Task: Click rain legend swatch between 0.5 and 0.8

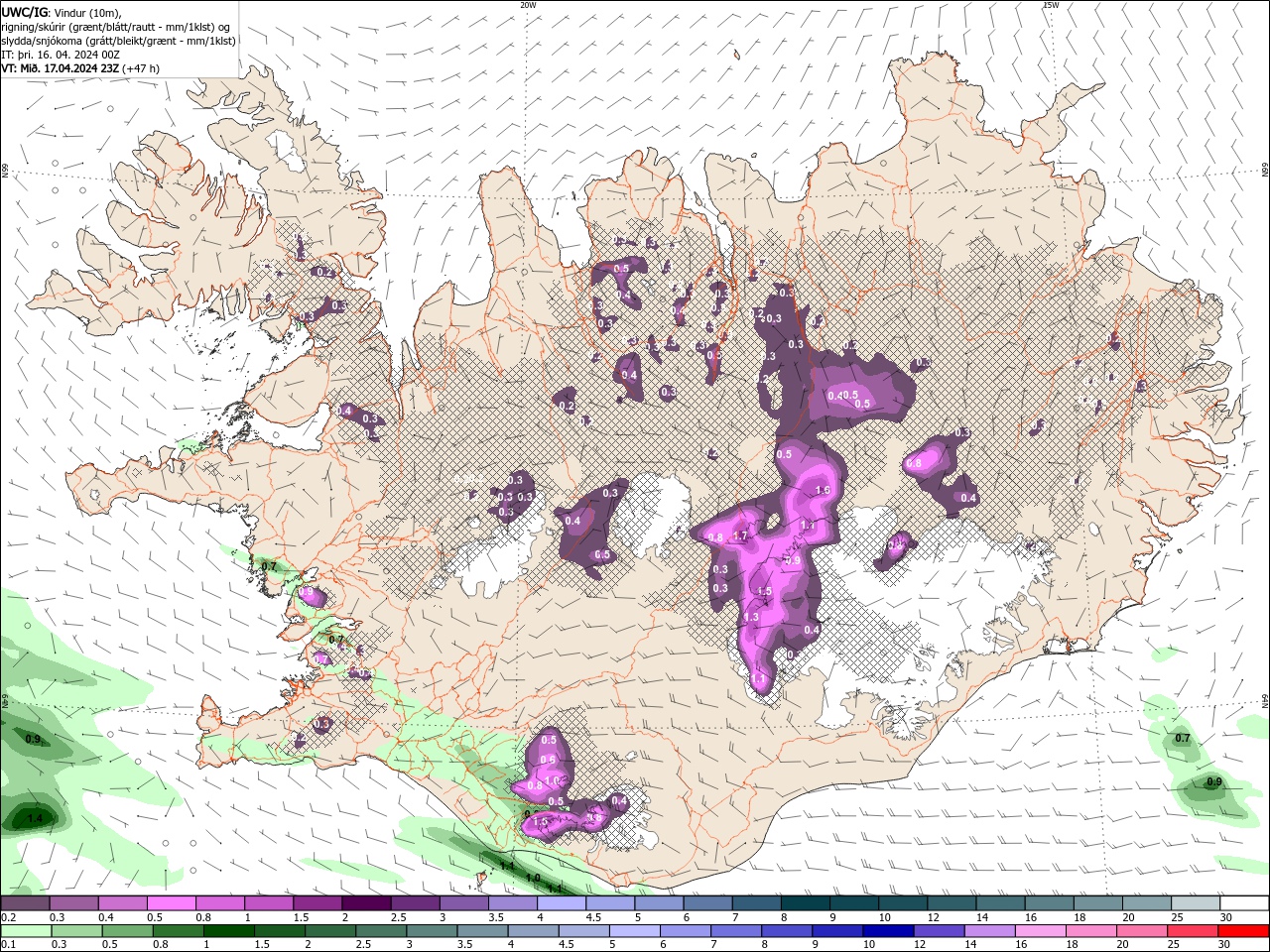Action: pos(128,931)
